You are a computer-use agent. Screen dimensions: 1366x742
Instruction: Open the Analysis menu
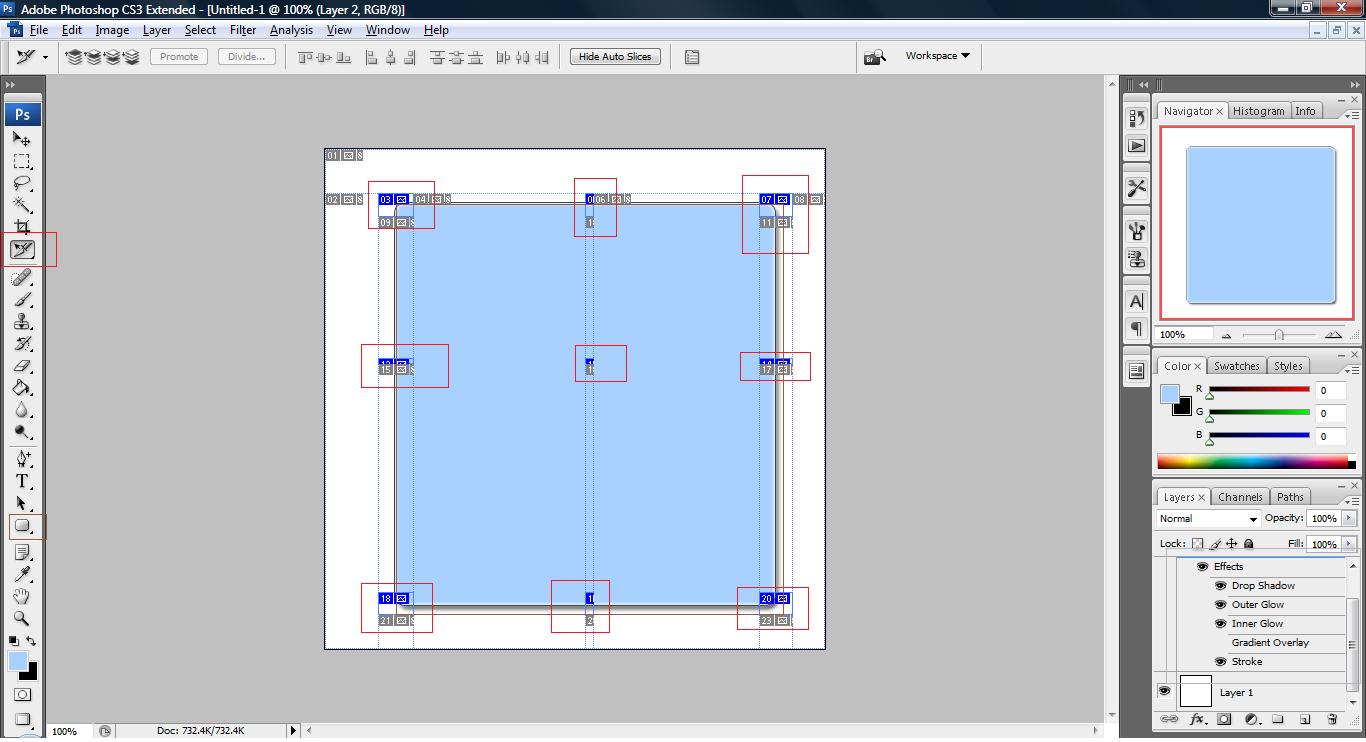(291, 30)
